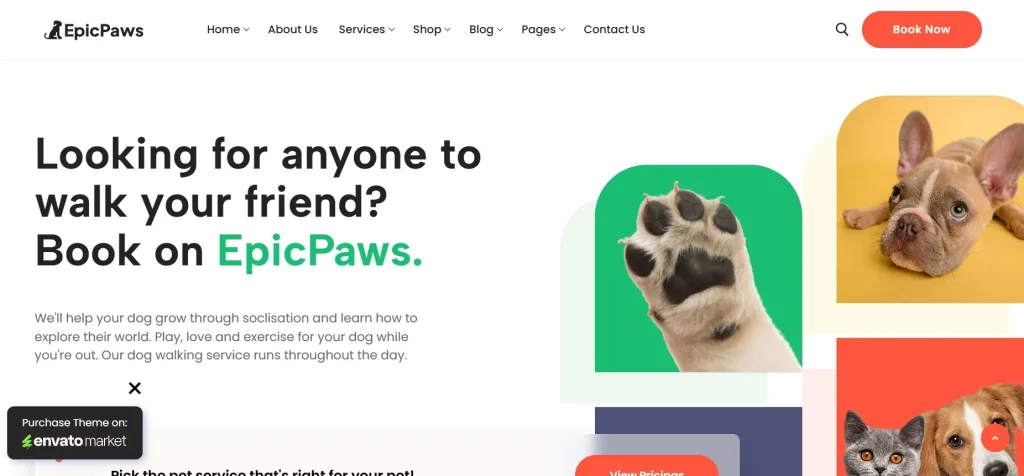The width and height of the screenshot is (1024, 476).
Task: Go to the About Us page
Action: 293,29
